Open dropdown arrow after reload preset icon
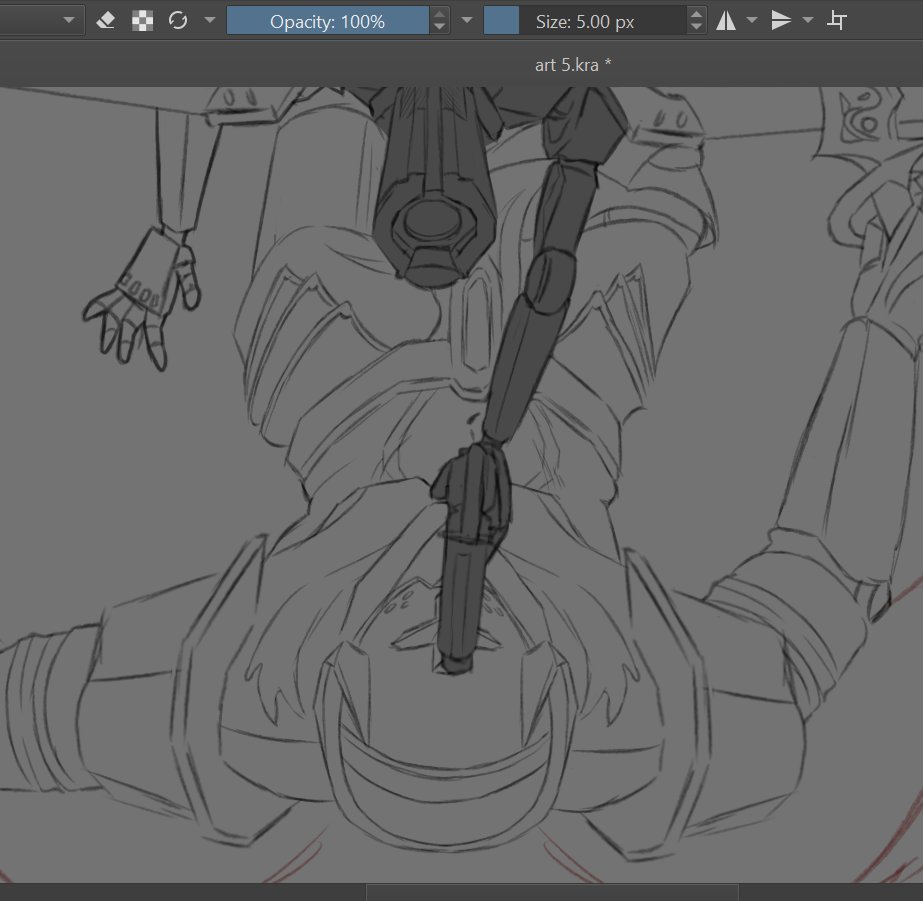 [210, 20]
